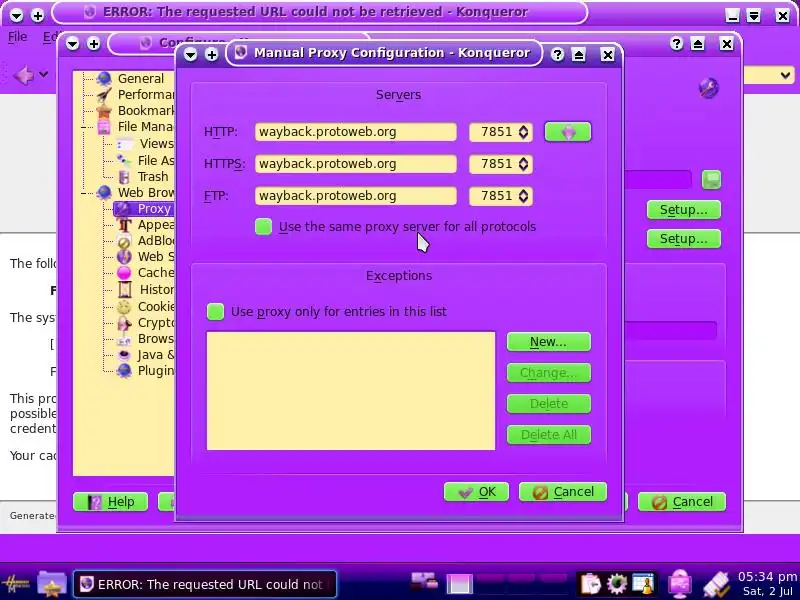Click Cancel in the Configure window
The width and height of the screenshot is (800, 600).
pos(682,502)
